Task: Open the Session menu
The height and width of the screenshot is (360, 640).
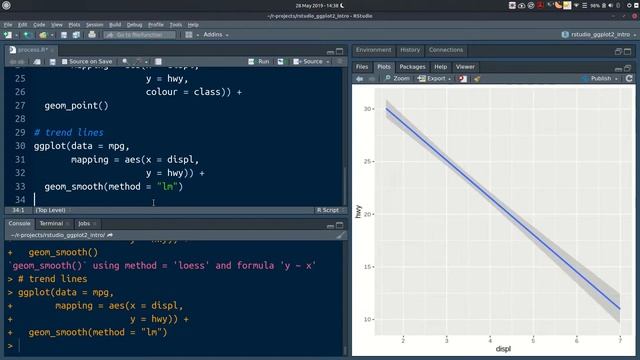Action: pos(94,25)
